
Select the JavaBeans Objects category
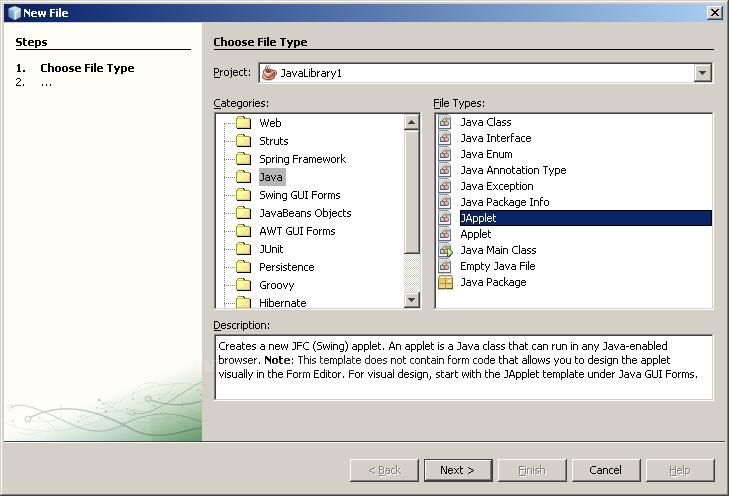305,213
